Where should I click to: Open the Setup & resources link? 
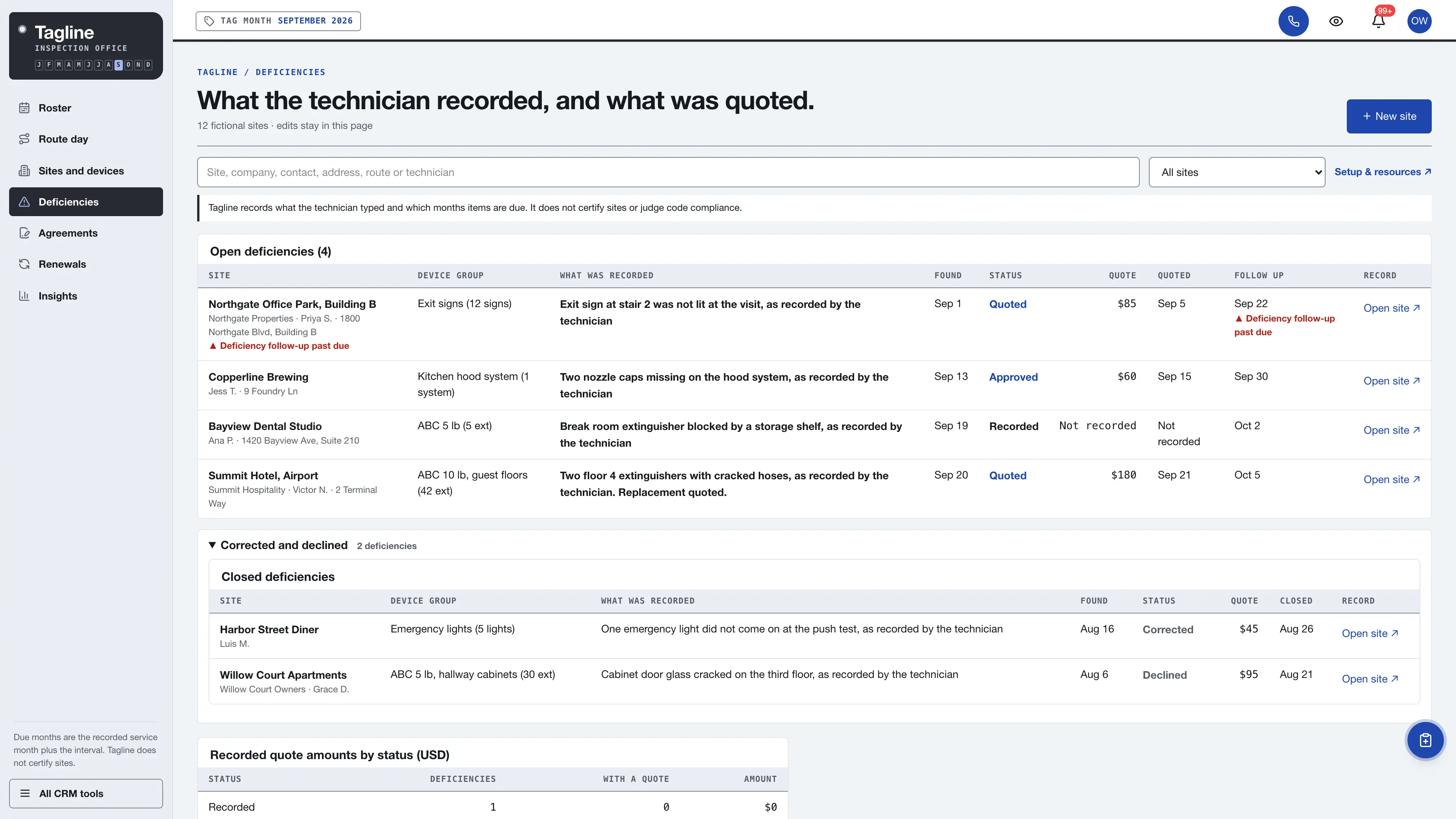pyautogui.click(x=1382, y=172)
